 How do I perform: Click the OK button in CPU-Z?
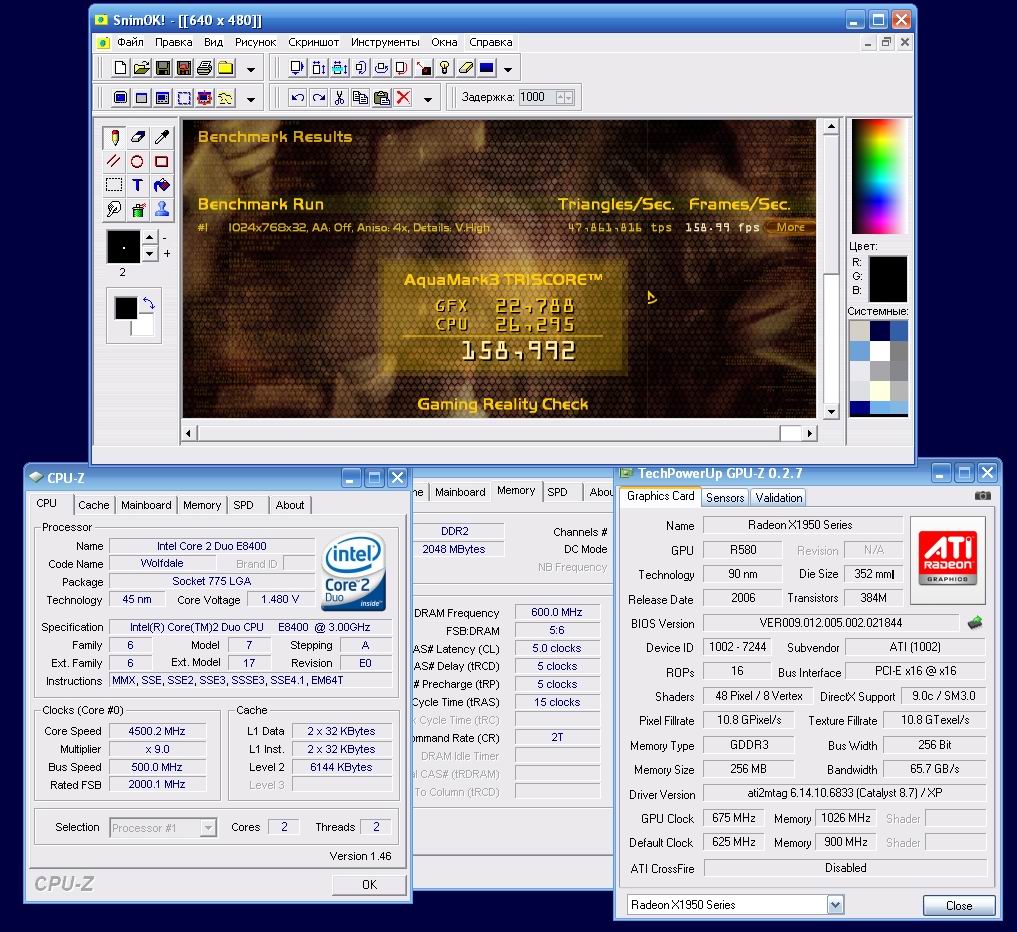[369, 885]
